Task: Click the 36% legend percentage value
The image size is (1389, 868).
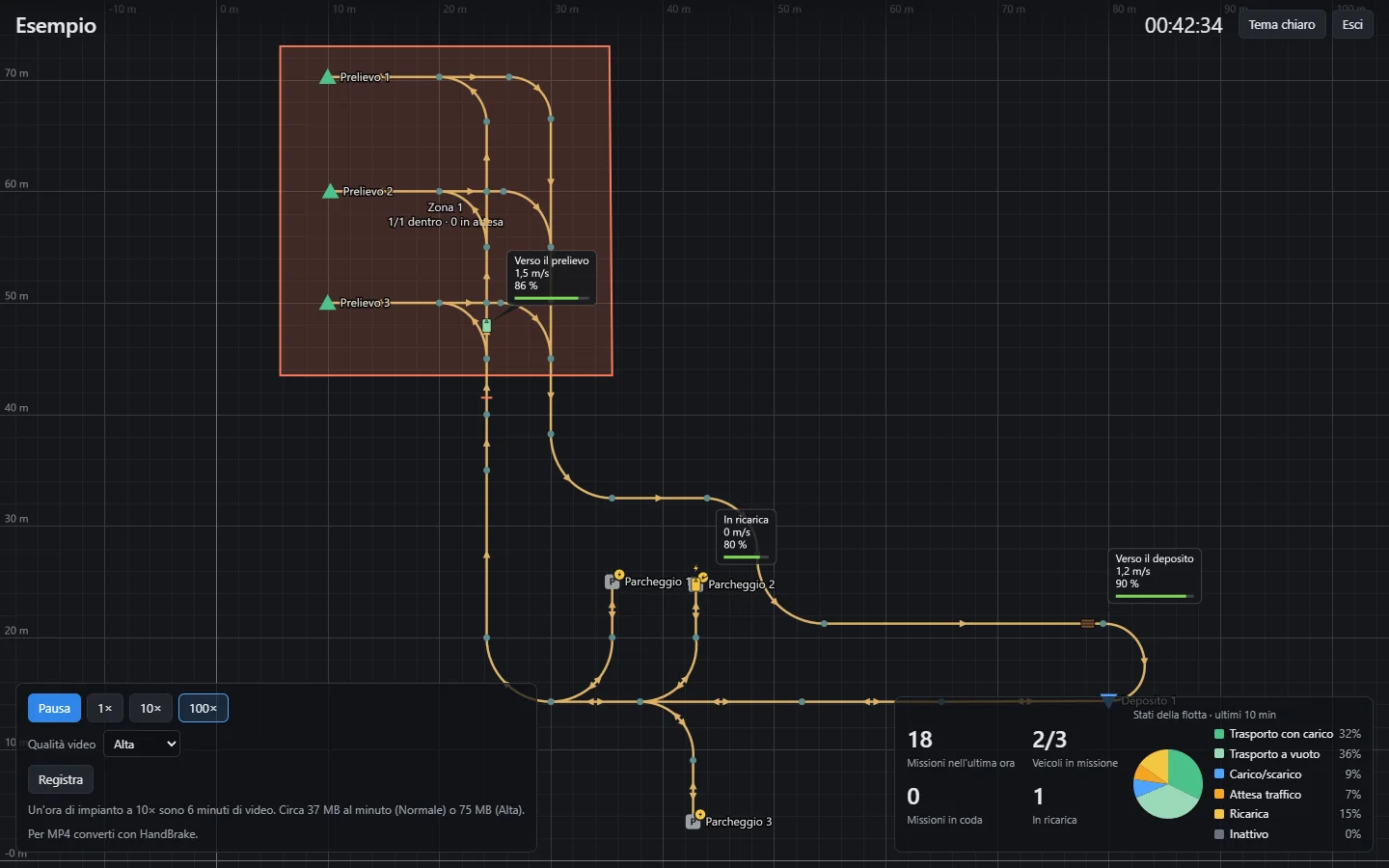Action: (x=1349, y=754)
